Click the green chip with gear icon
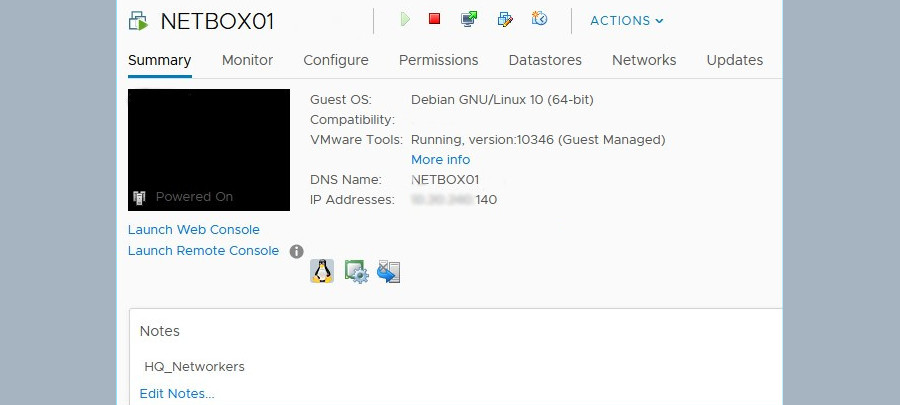 356,271
